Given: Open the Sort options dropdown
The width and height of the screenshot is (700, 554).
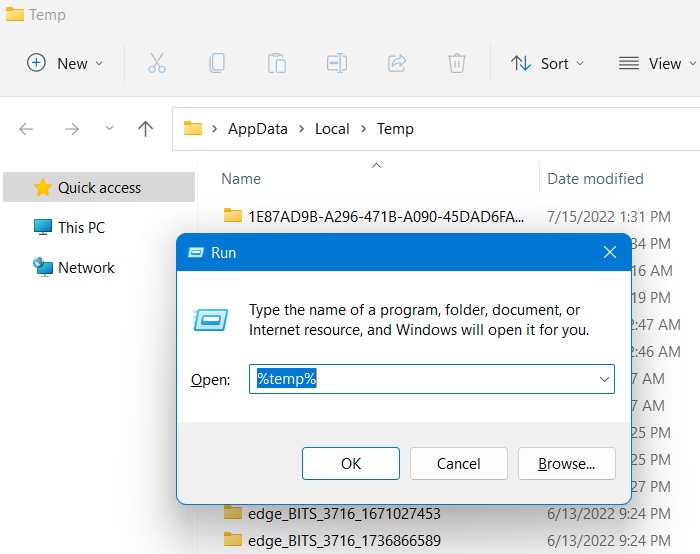Looking at the screenshot, I should click(x=547, y=63).
